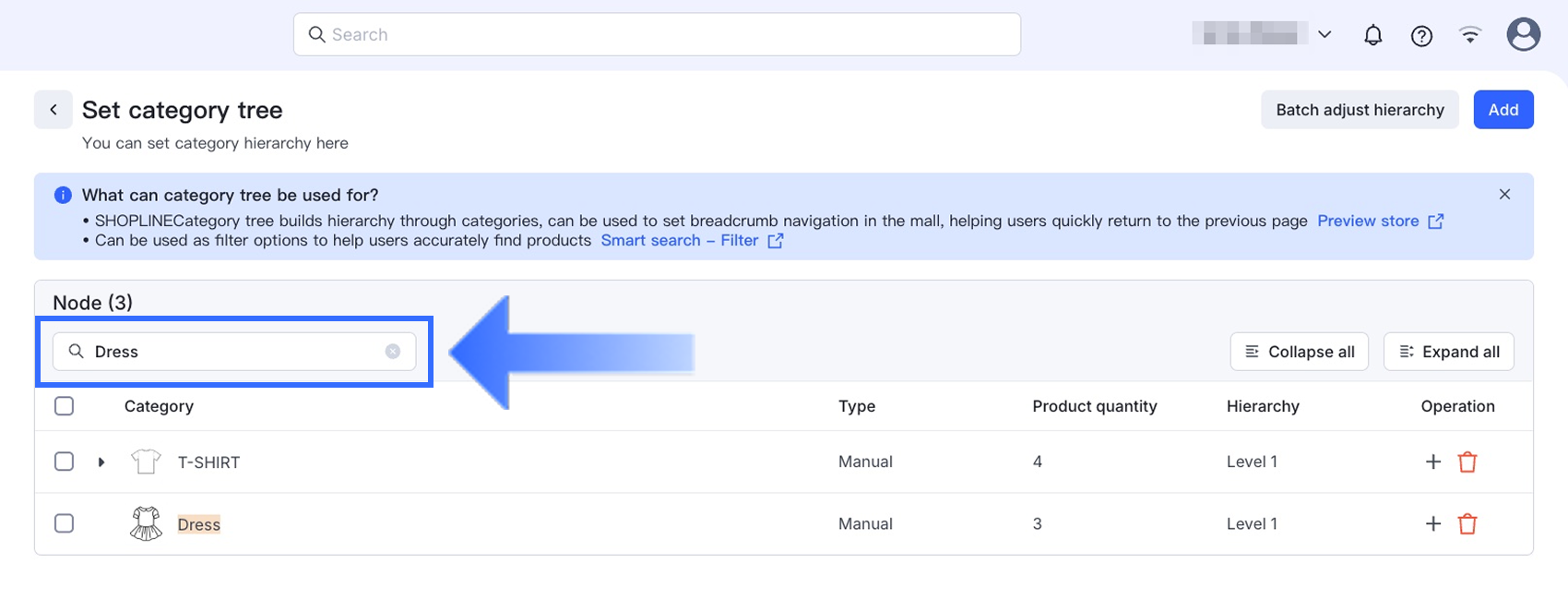Check the T-SHIRT row checkbox
The width and height of the screenshot is (1568, 600).
[65, 462]
